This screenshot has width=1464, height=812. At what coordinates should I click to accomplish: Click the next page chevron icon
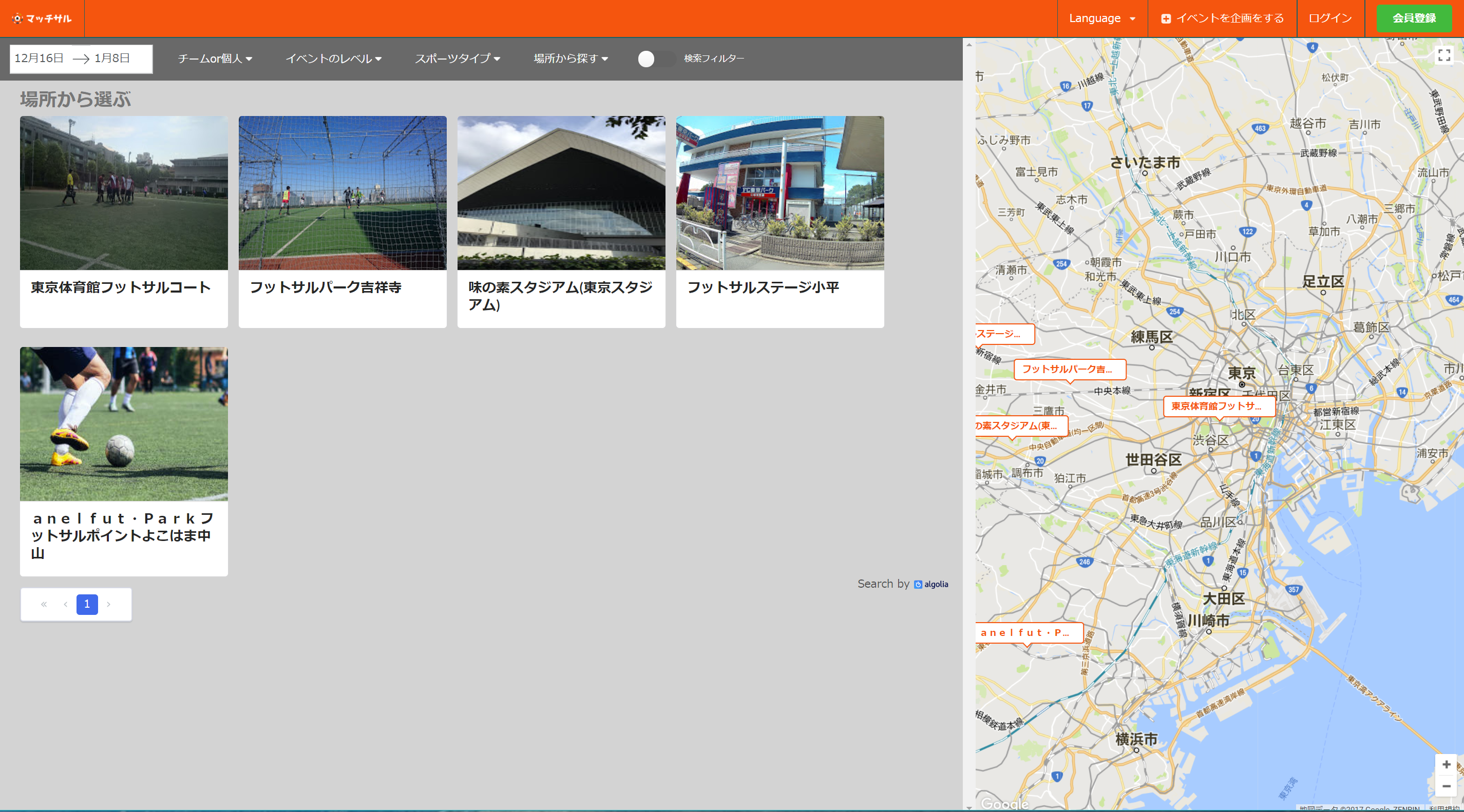point(108,604)
